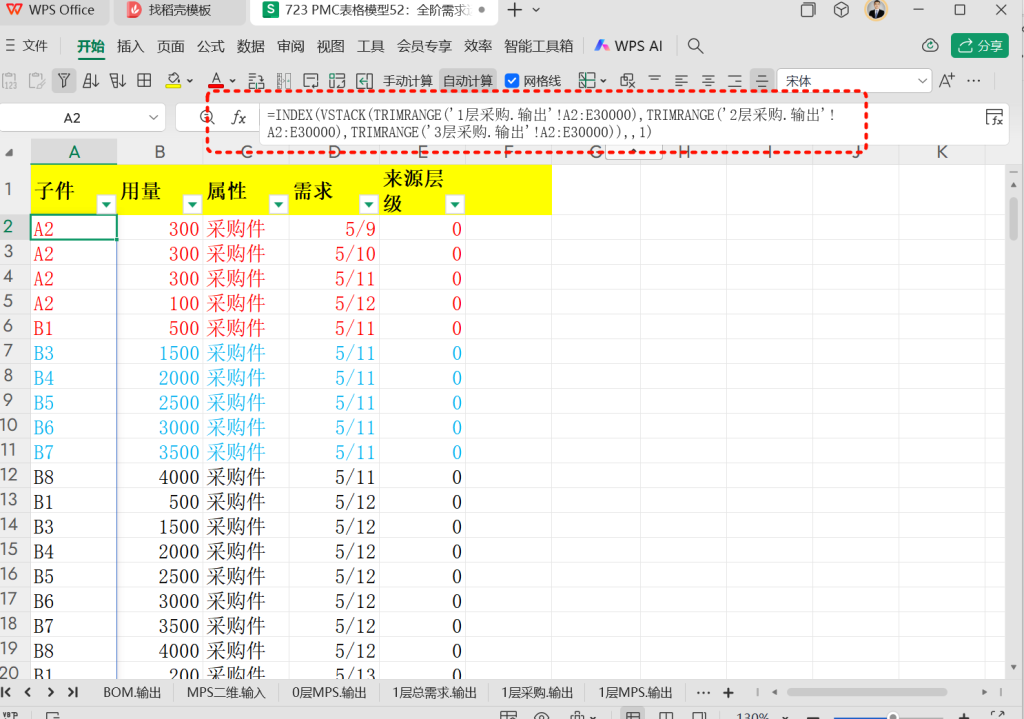
Task: Open a new document tab plus
Action: [x=515, y=10]
